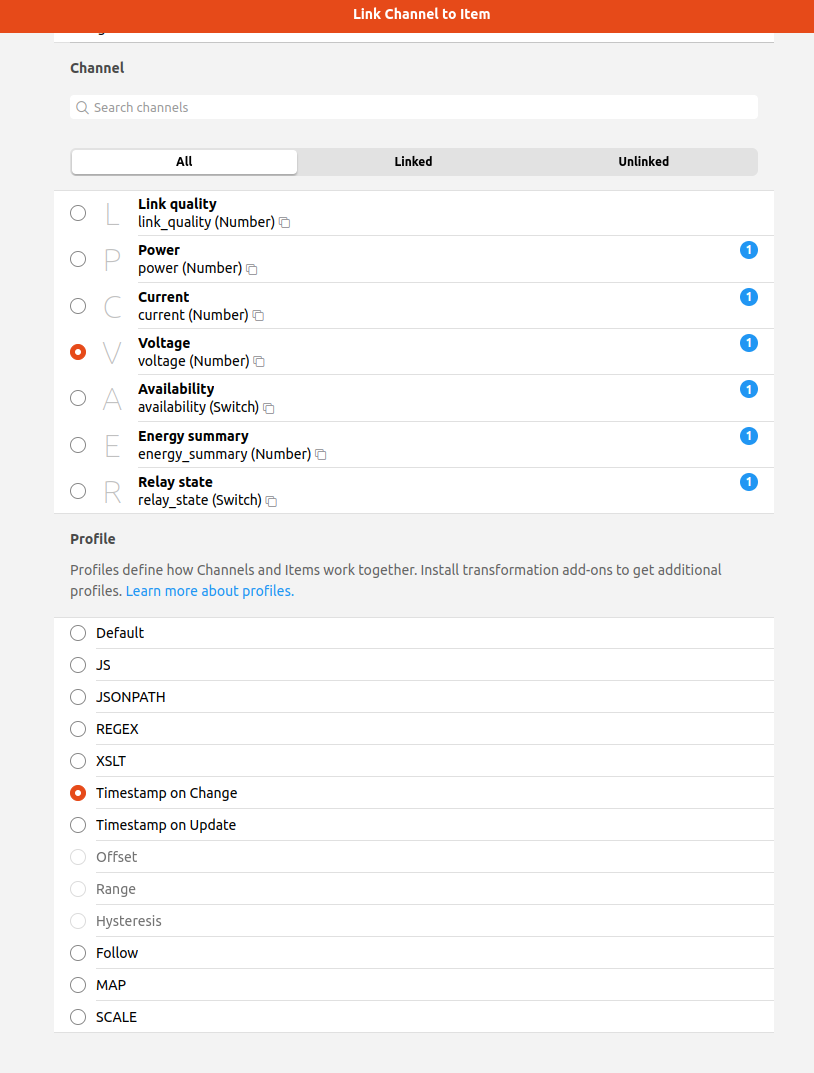Pick the JSONPATH profile radio button
This screenshot has width=814, height=1073.
78,697
